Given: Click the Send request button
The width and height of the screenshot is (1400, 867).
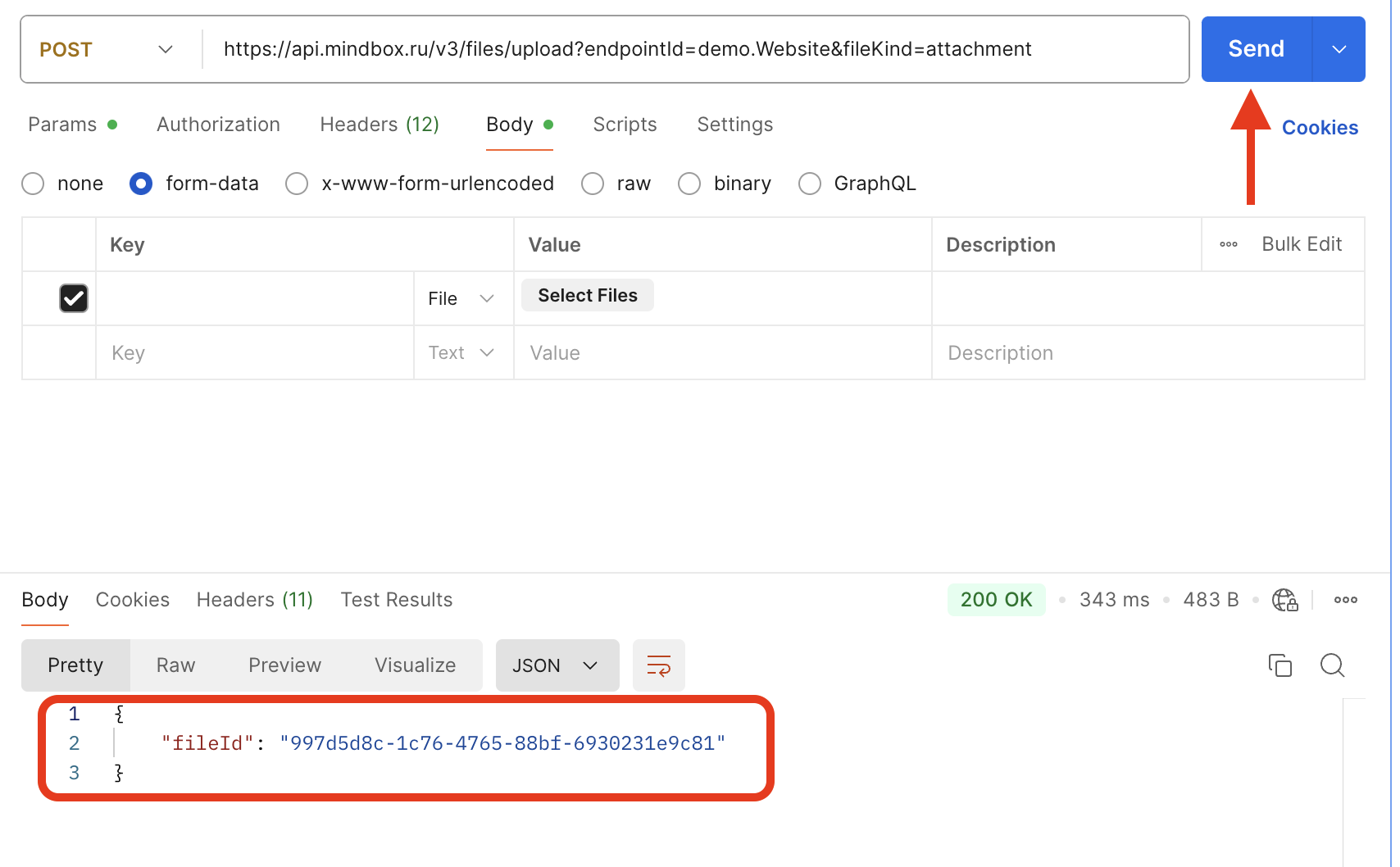Looking at the screenshot, I should pyautogui.click(x=1256, y=49).
